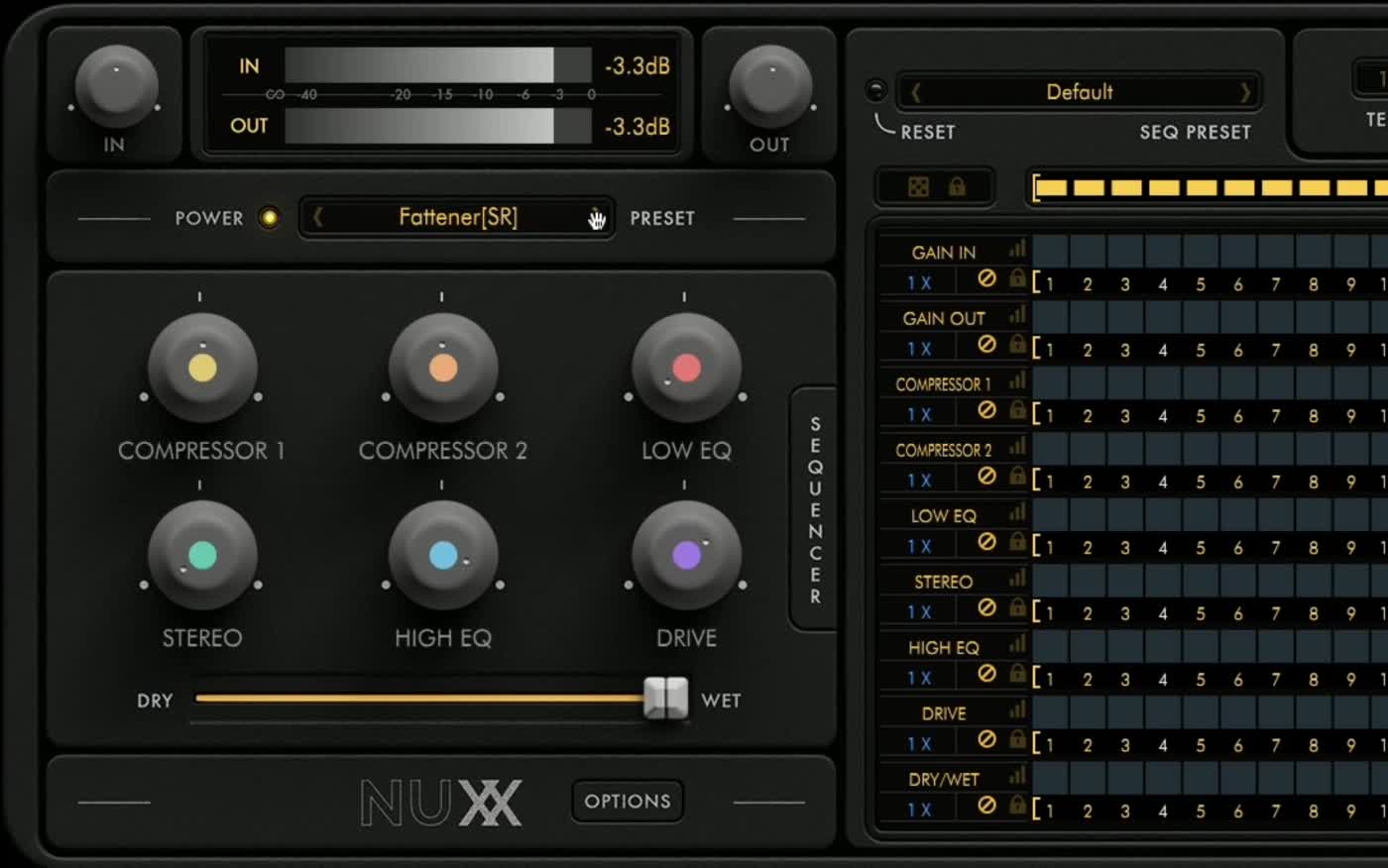Open the 1X rate selector under GAIN IN
Screen dimensions: 1388x868
(920, 283)
